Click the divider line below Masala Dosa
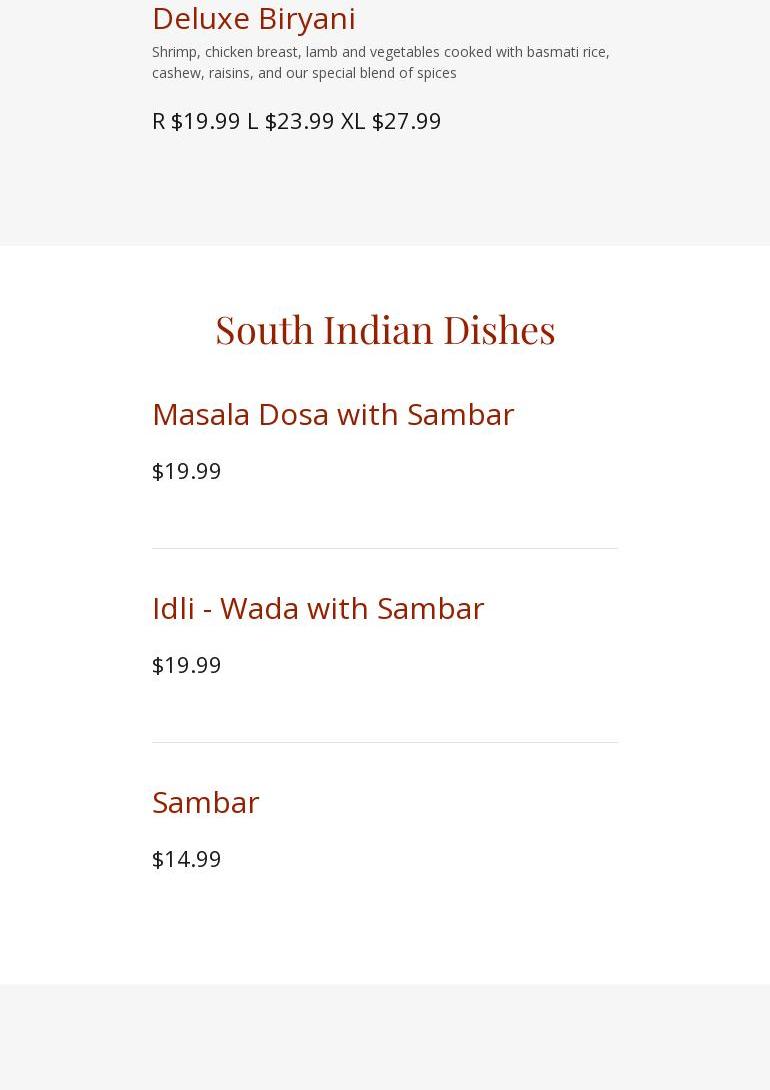 coord(385,548)
